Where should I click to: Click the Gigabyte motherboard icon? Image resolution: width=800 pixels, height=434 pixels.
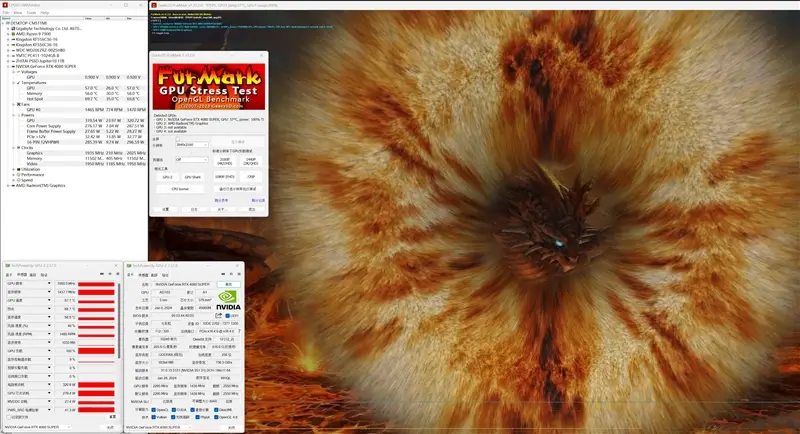(x=13, y=29)
